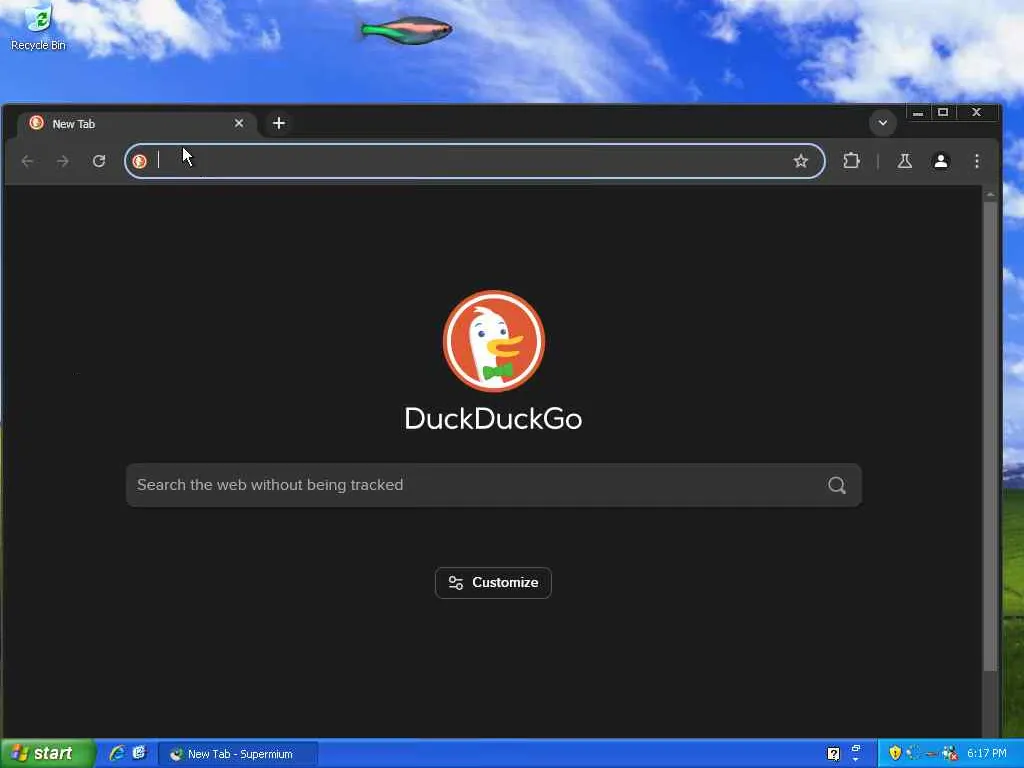Screen dimensions: 1024x768
Task: Click the help question-mark taskbar icon
Action: [x=833, y=754]
